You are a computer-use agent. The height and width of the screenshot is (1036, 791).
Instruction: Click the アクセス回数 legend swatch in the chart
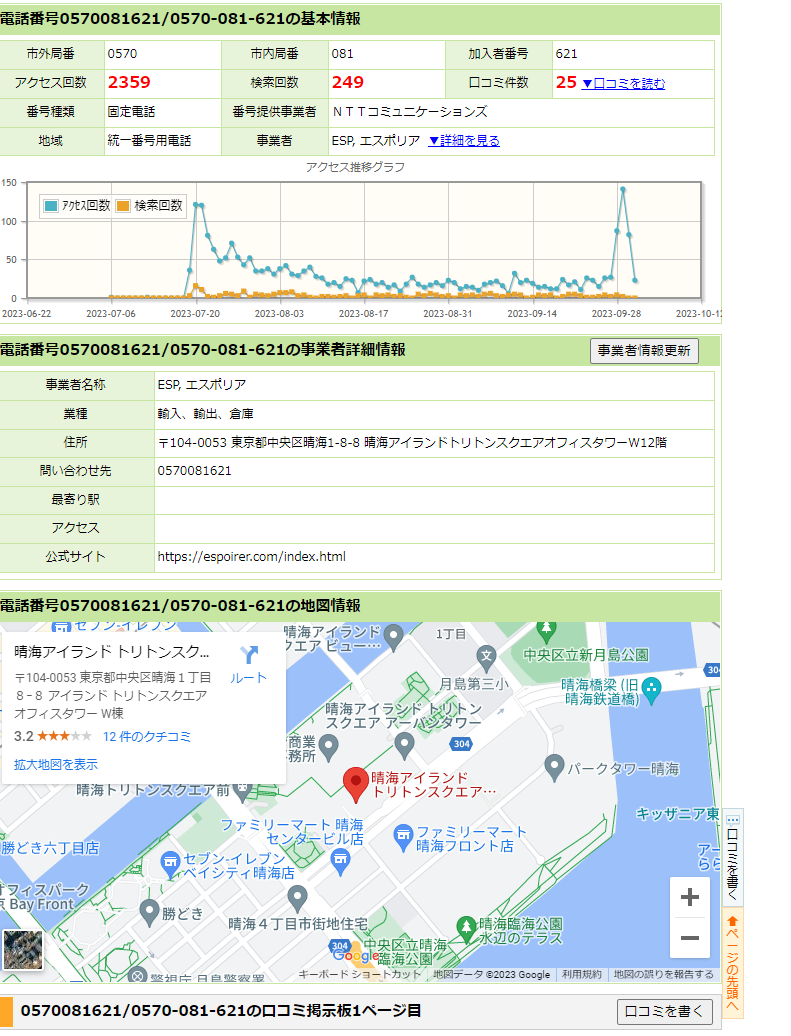coord(51,205)
